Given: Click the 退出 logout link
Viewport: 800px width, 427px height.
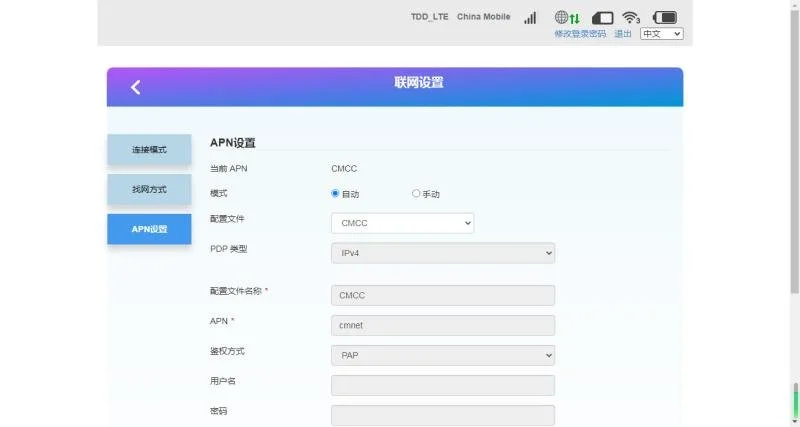Looking at the screenshot, I should 622,34.
